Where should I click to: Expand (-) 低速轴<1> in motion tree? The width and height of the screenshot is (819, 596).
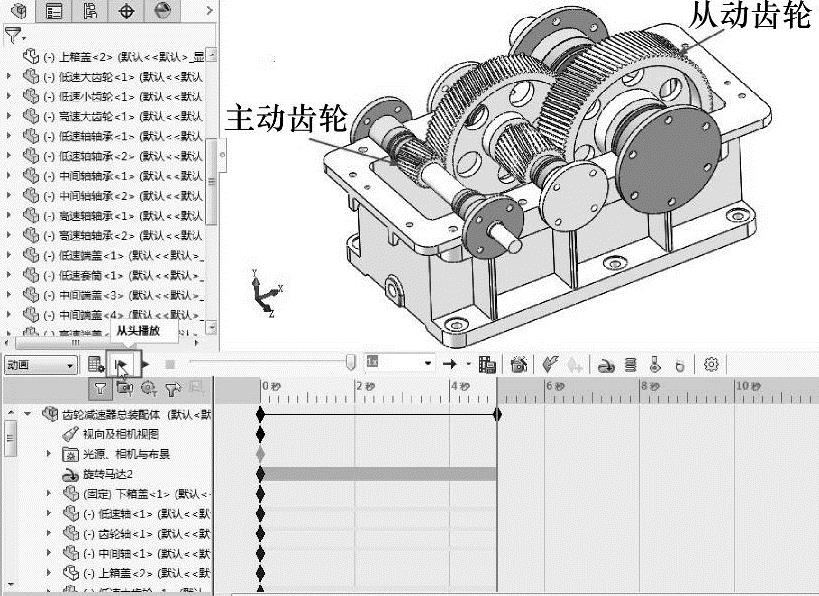49,513
